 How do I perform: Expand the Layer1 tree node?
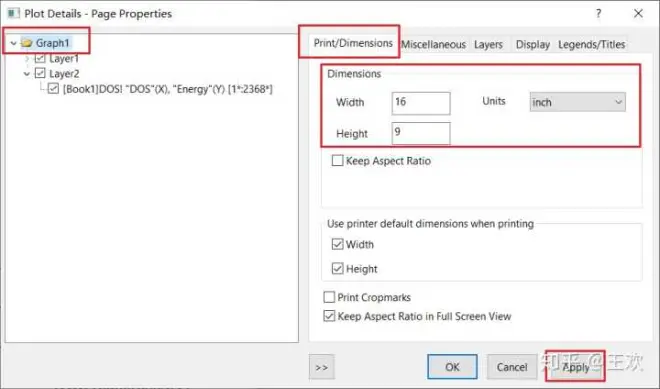[27, 59]
